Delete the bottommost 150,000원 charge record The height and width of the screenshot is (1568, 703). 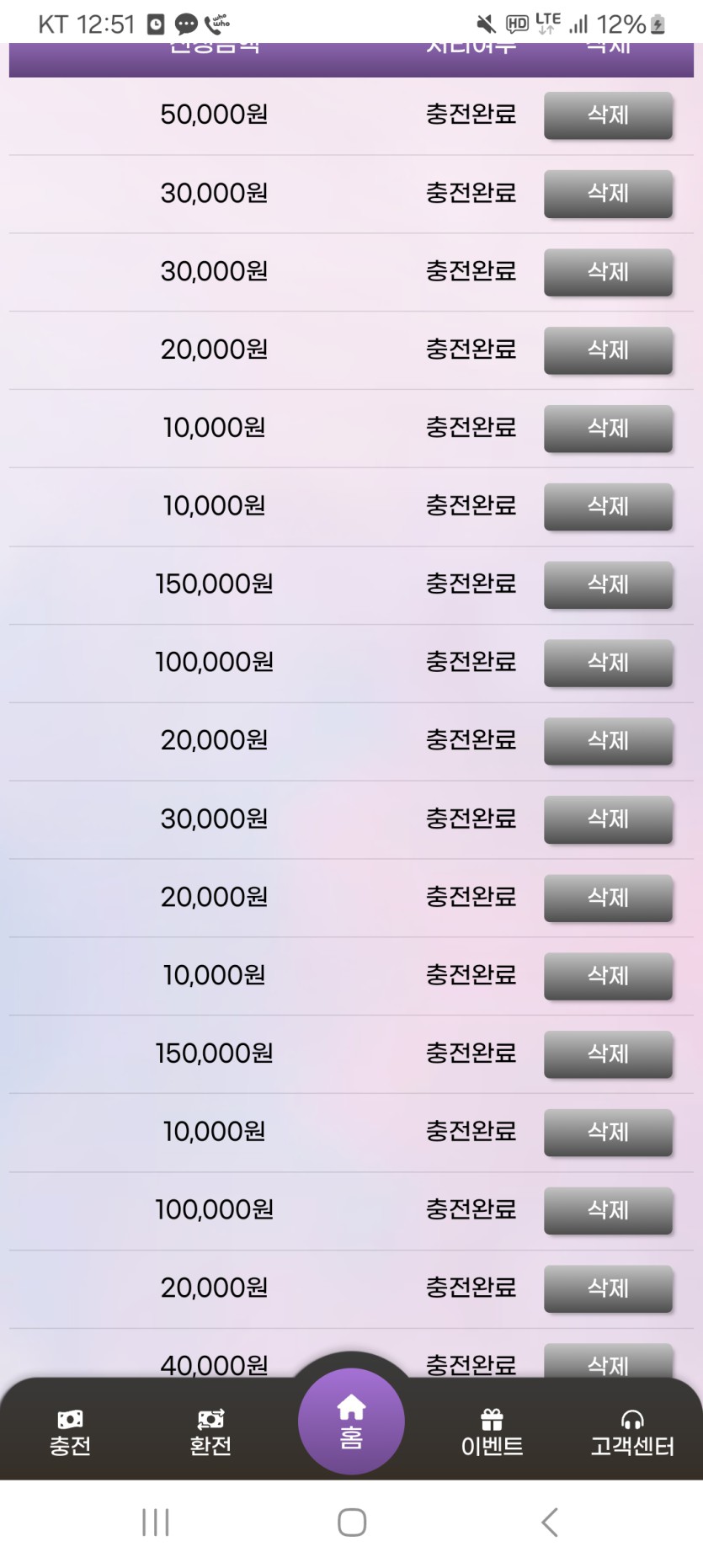(x=608, y=1053)
